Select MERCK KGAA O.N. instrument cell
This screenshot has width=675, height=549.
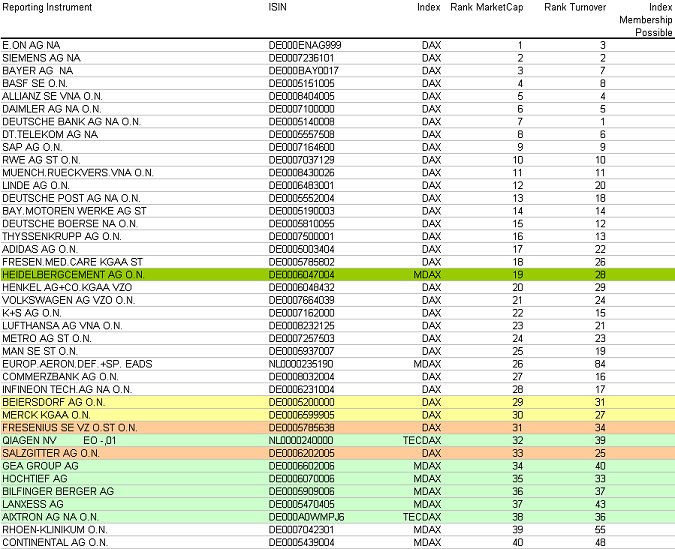(46, 415)
